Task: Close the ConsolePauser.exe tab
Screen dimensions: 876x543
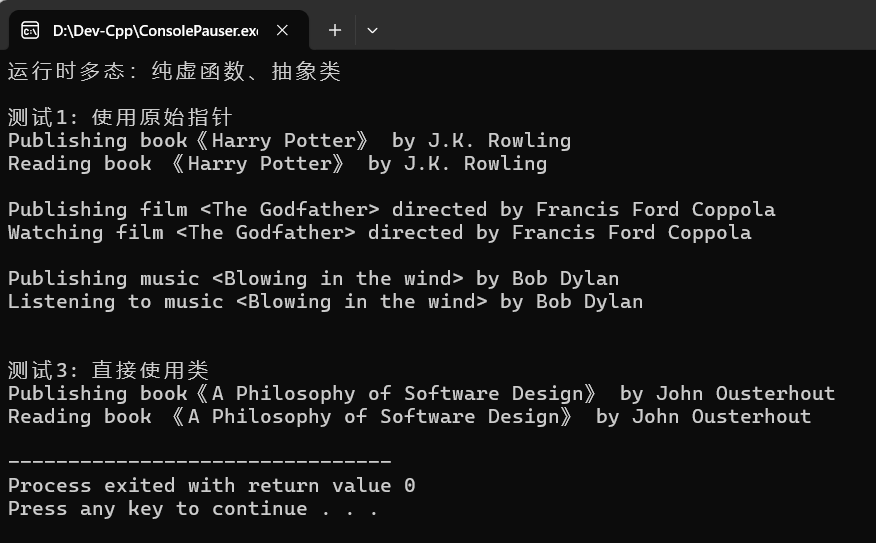Action: (x=282, y=30)
